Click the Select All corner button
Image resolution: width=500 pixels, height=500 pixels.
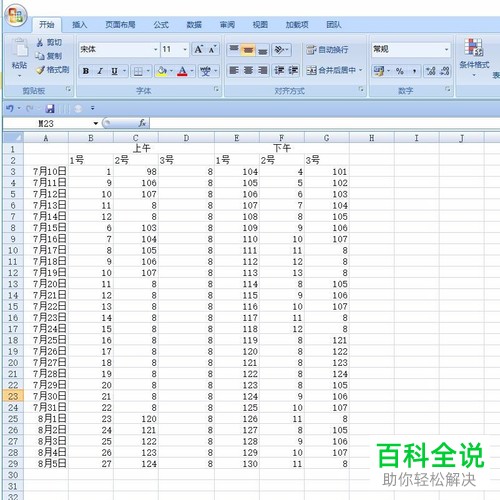tap(13, 138)
